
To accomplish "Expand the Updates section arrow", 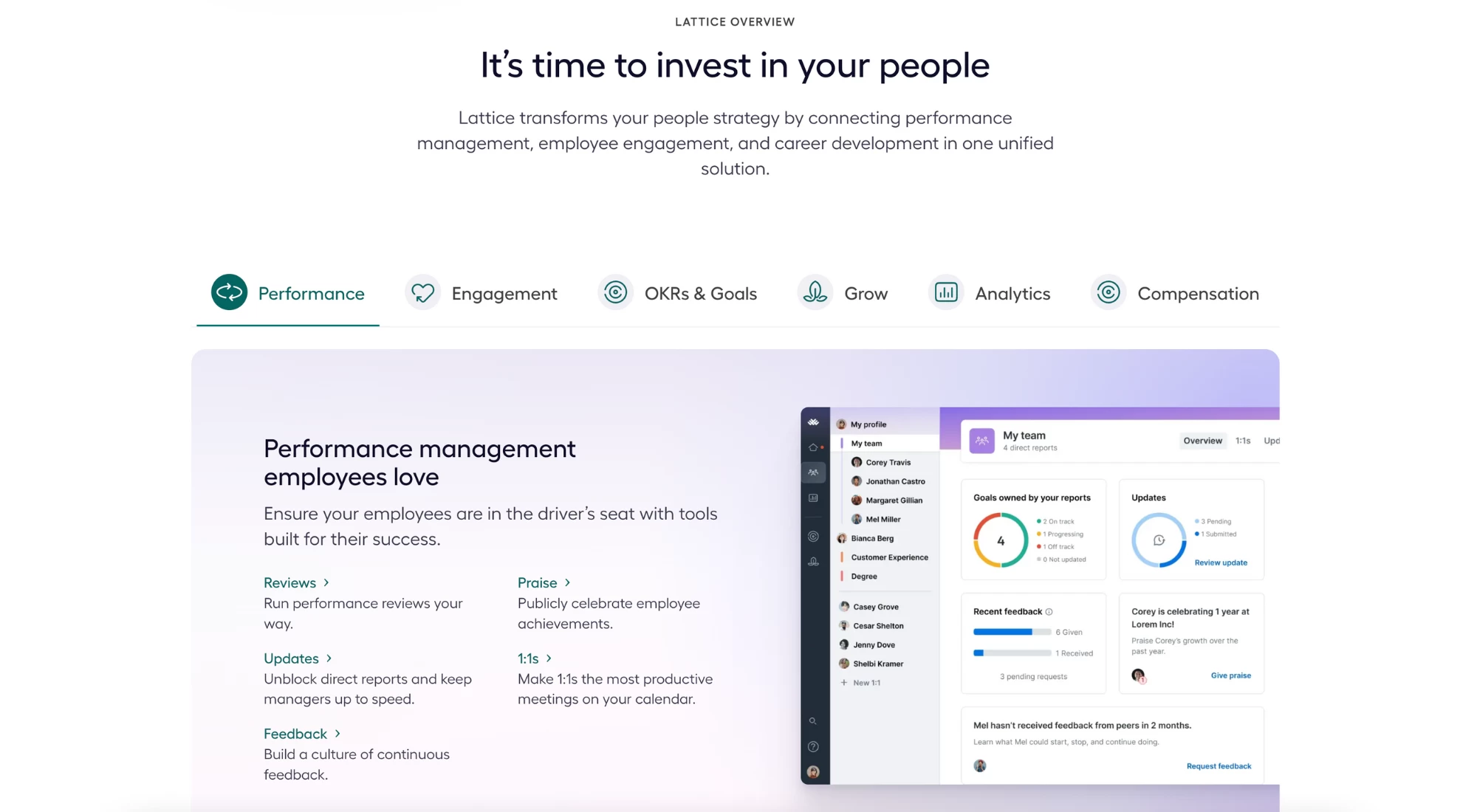I will 331,658.
